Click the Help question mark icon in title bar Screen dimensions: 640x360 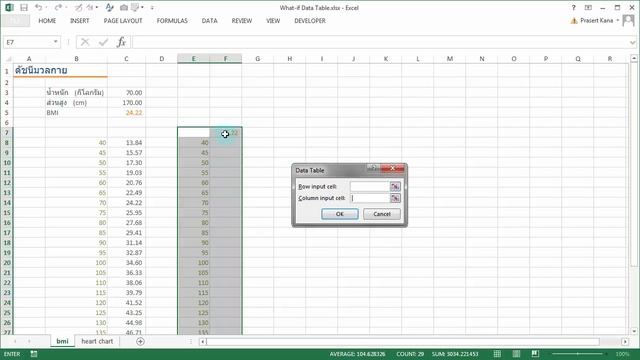(573, 8)
